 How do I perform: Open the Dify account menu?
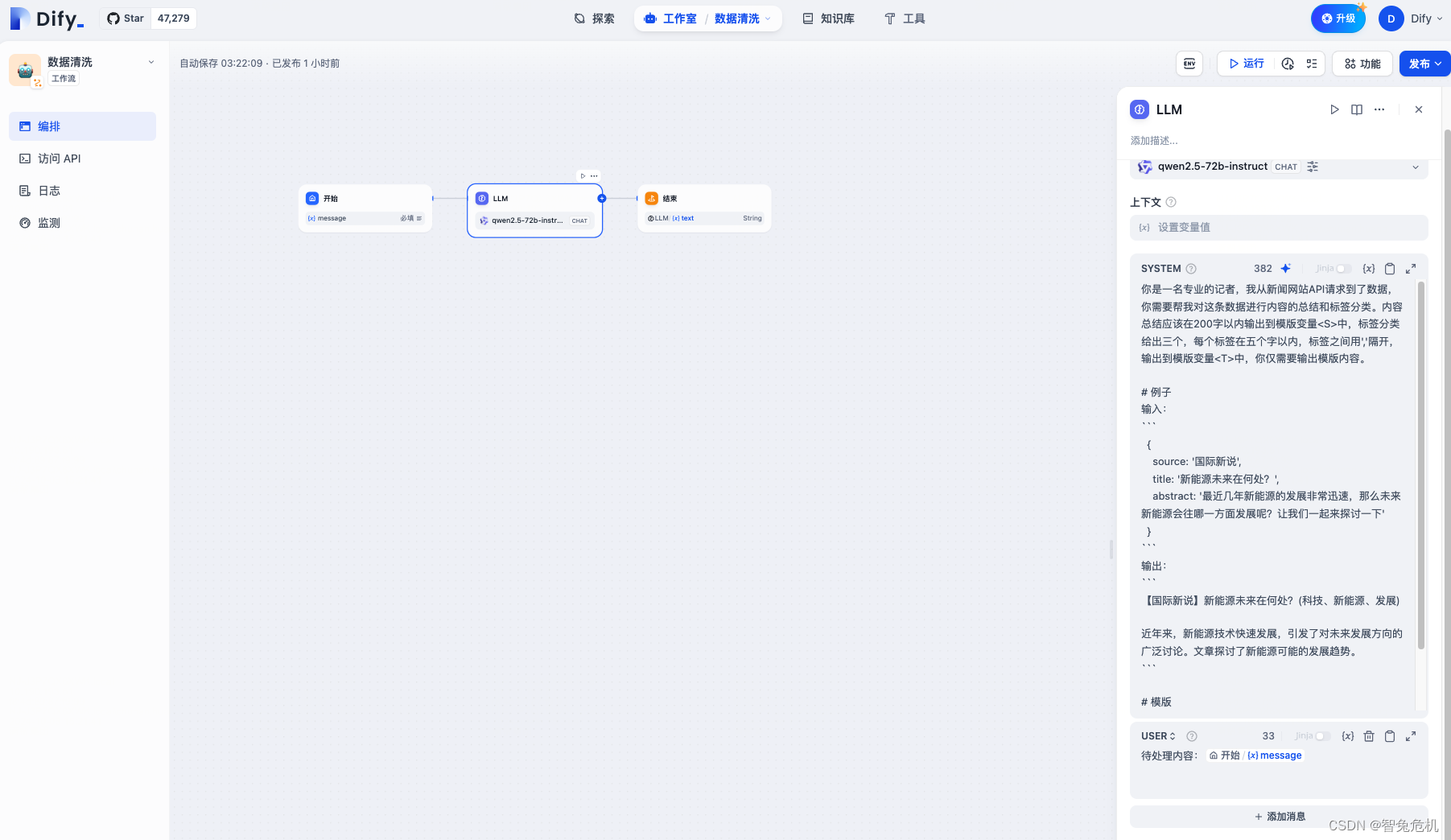pyautogui.click(x=1412, y=19)
